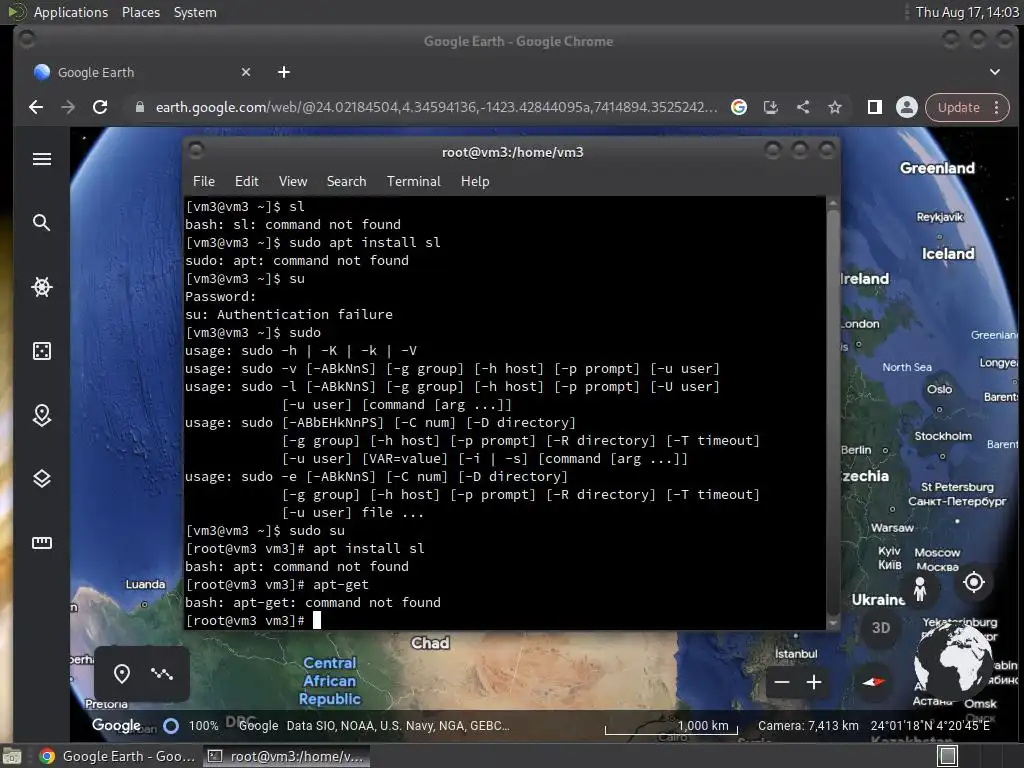
Task: Open Voyager ship wheel icon
Action: (42, 287)
